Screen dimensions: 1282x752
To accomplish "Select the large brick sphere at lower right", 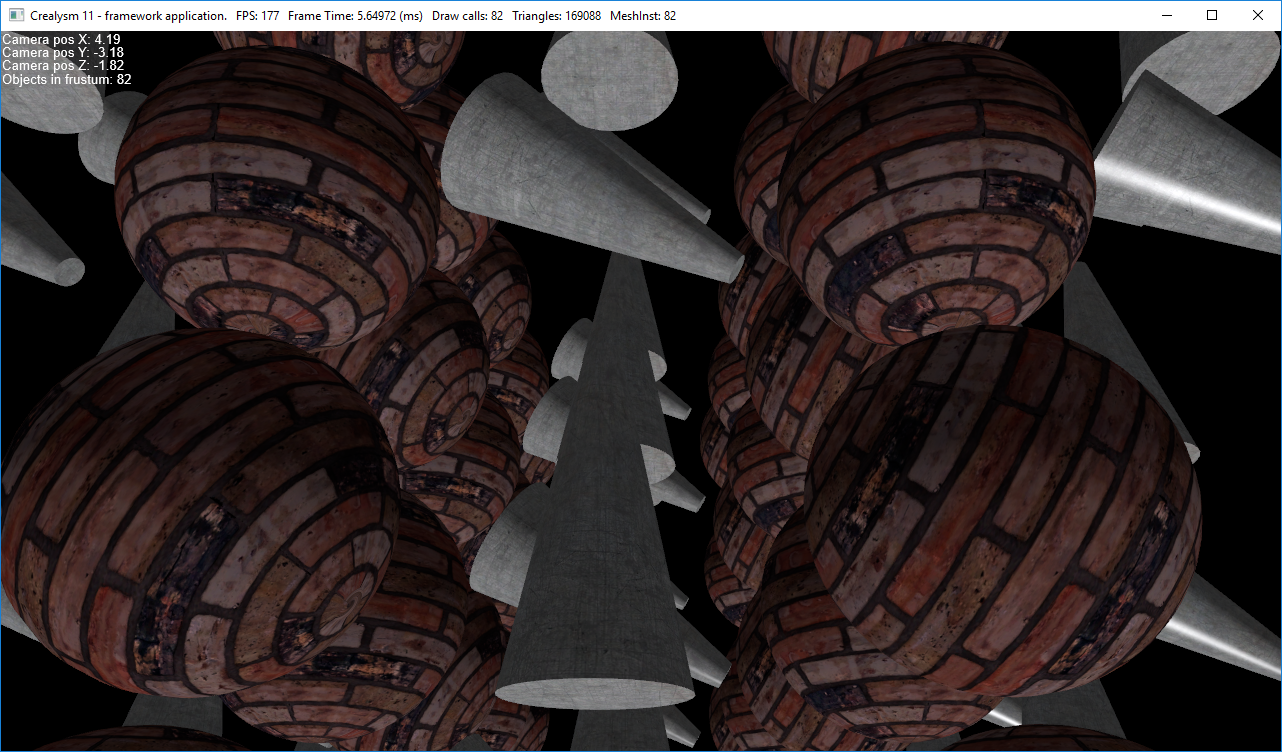I will pos(1000,510).
